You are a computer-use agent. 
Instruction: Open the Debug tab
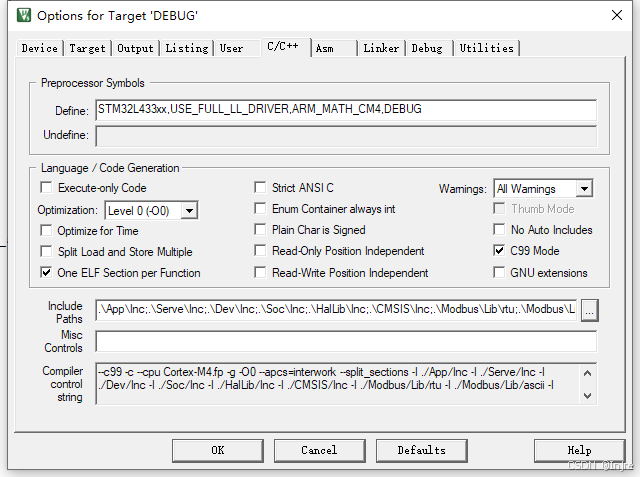click(x=427, y=48)
